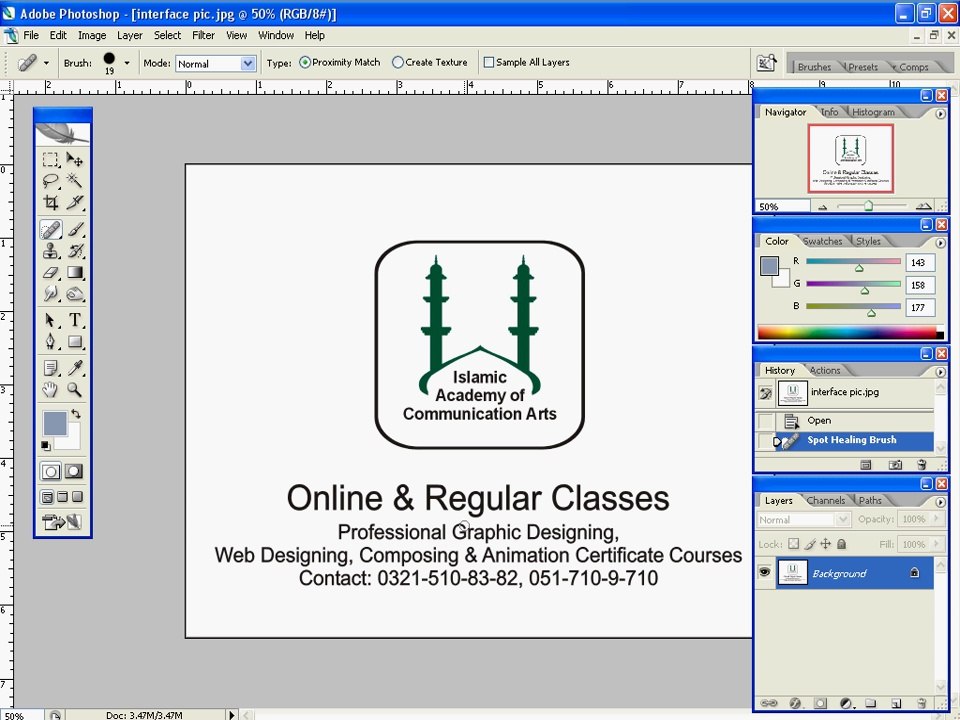This screenshot has height=720, width=960.
Task: Select the Crop tool
Action: [x=51, y=202]
